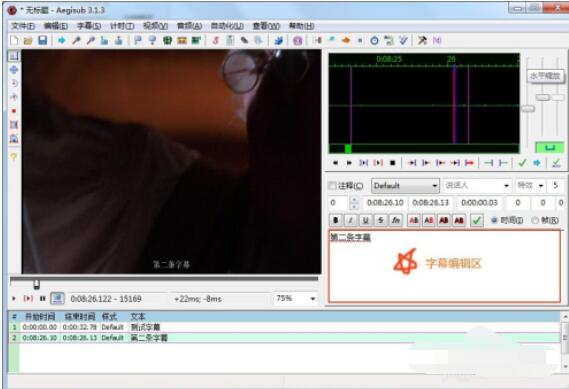Select the Drag subtitles video tool

(x=13, y=69)
